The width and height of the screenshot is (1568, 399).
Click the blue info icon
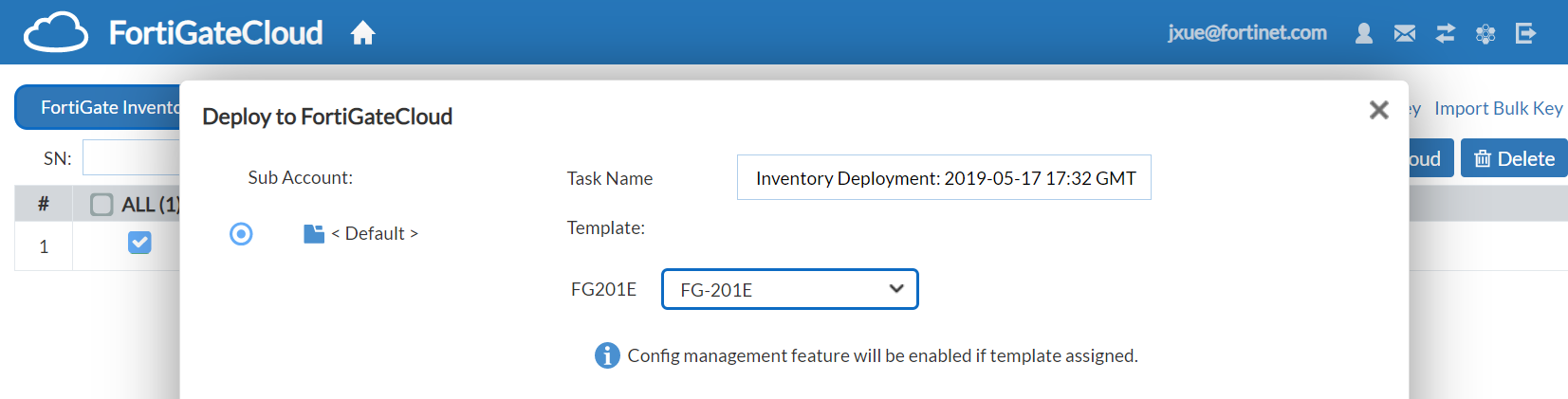point(607,355)
